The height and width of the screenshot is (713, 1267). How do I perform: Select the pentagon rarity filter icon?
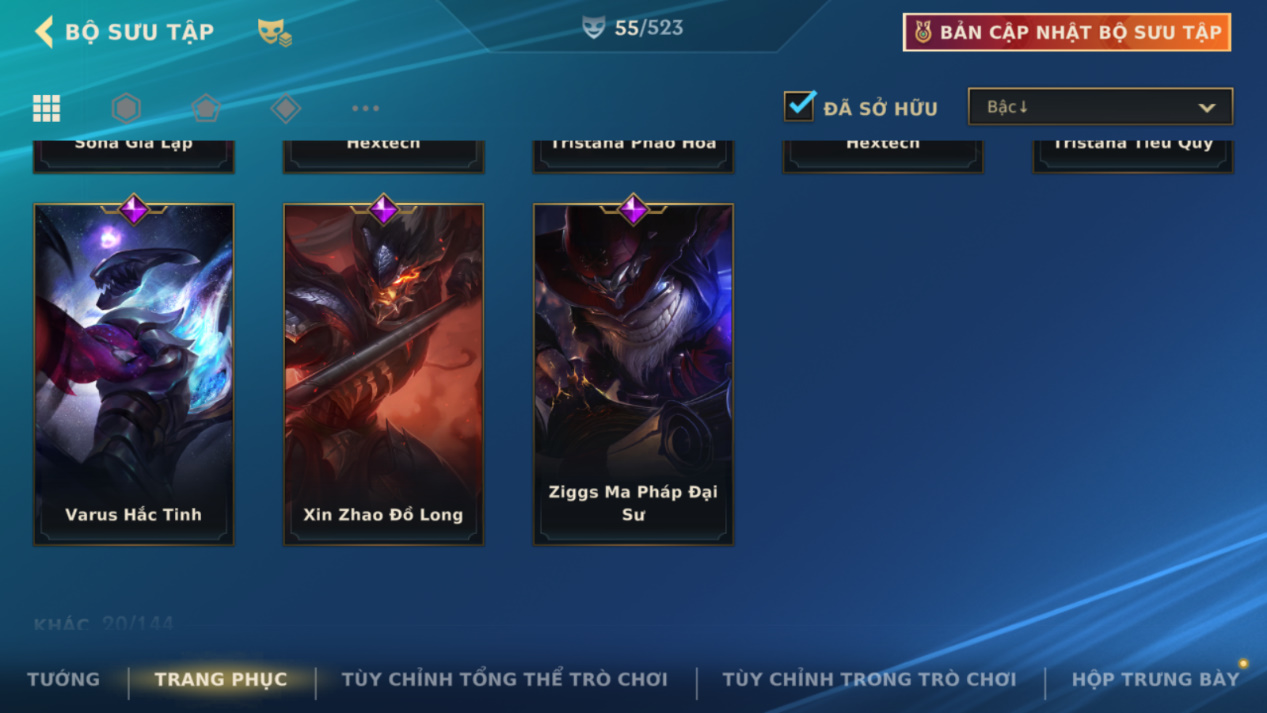pos(206,108)
